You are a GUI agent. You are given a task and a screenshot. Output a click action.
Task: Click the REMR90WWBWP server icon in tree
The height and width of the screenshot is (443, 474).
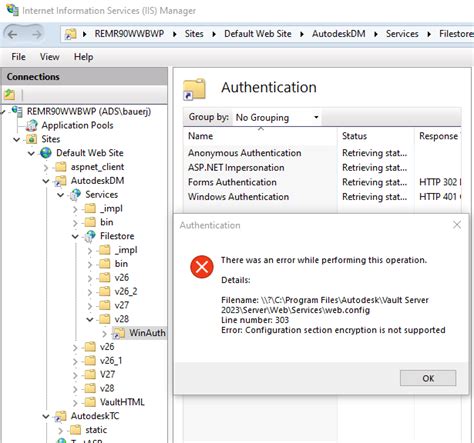coord(17,111)
